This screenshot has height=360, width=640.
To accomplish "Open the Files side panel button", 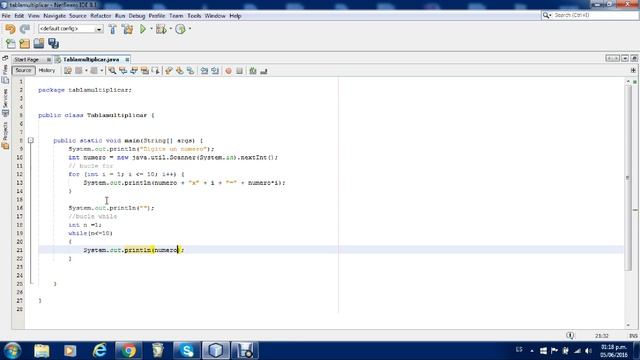I will click(5, 73).
